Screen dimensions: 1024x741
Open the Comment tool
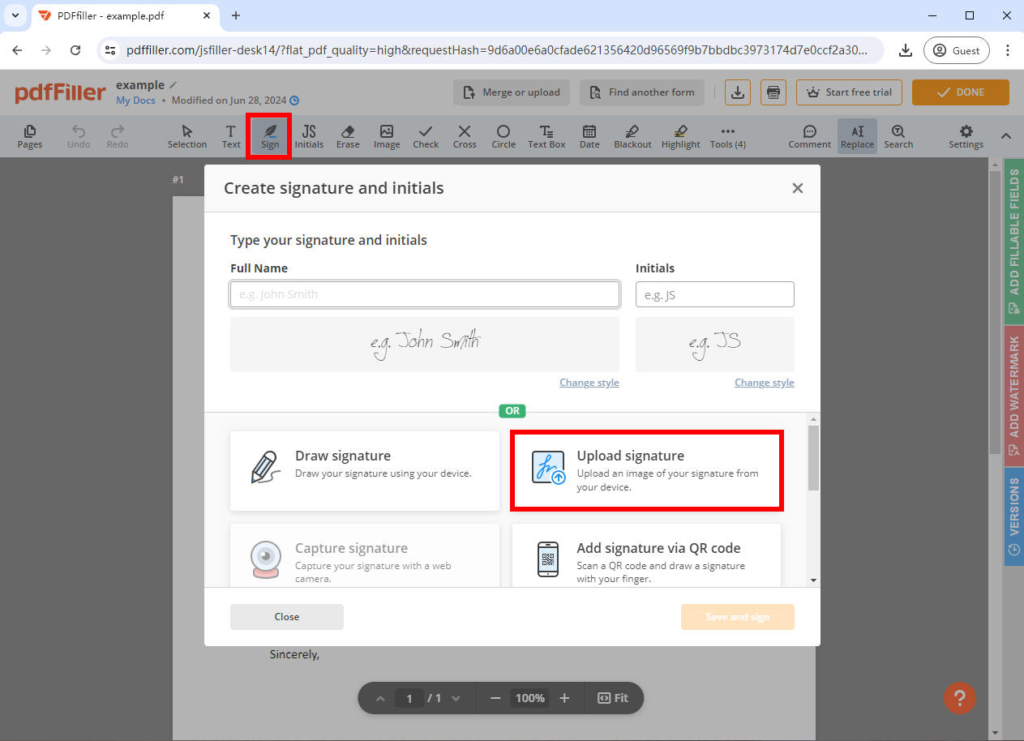[809, 136]
